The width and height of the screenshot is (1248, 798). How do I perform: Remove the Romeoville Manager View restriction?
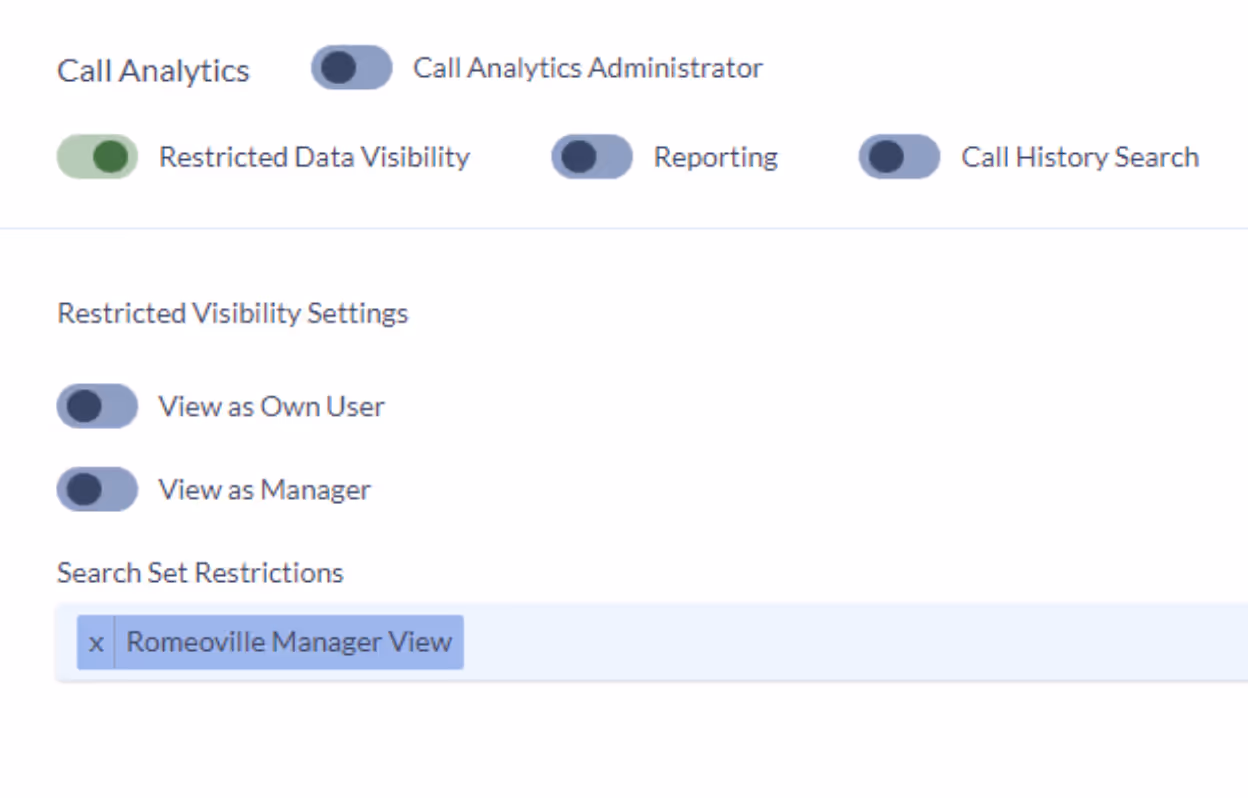pyautogui.click(x=96, y=642)
